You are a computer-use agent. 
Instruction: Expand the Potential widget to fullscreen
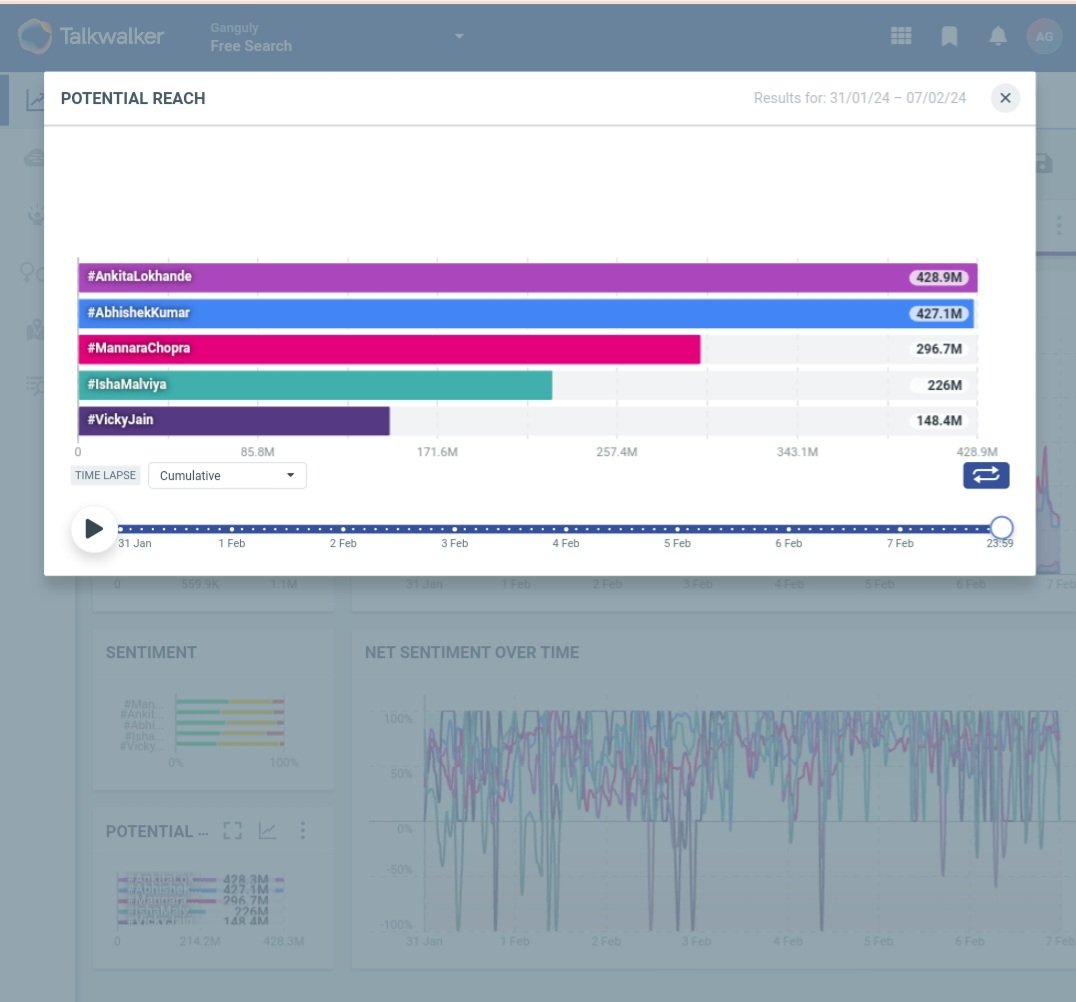click(233, 831)
